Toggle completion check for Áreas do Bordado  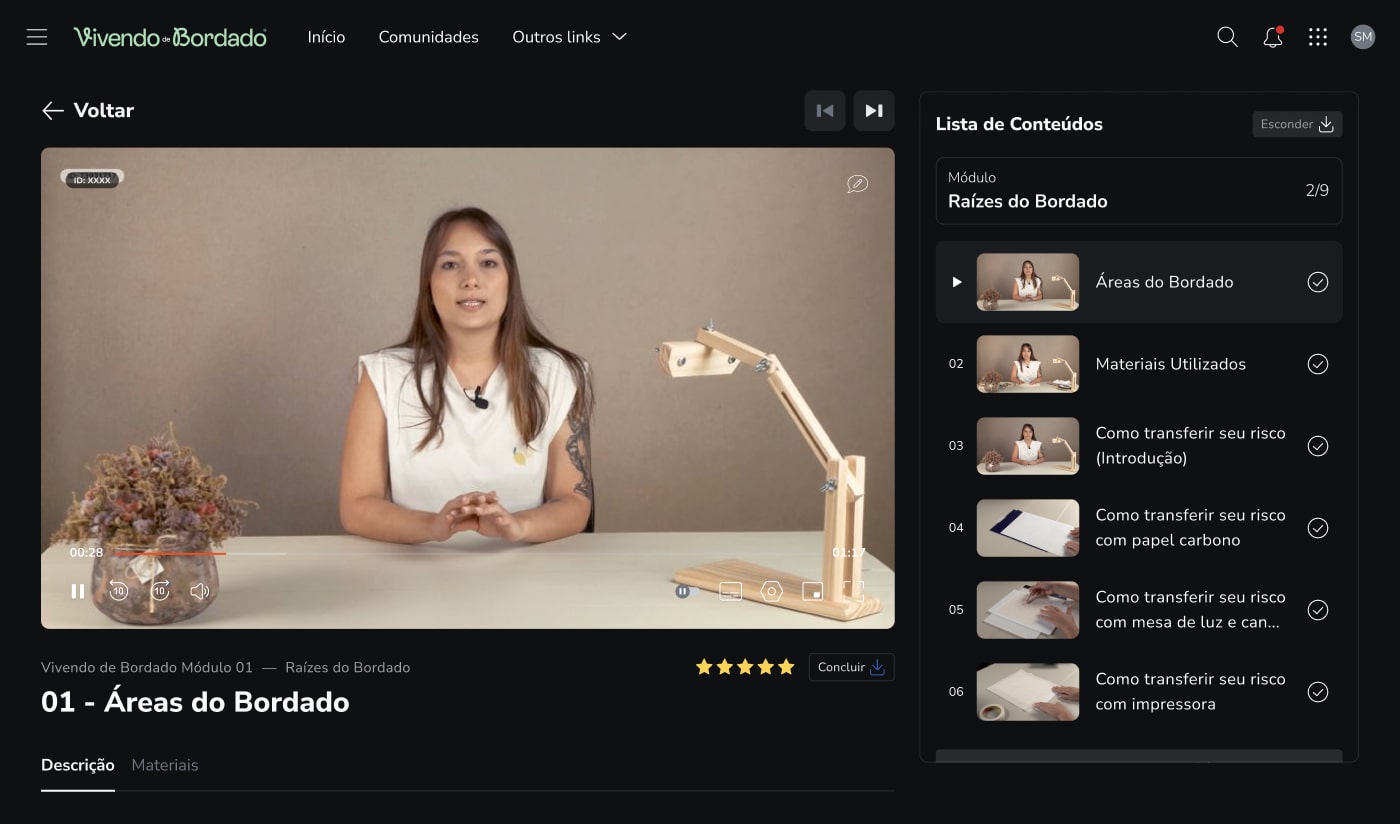click(x=1318, y=282)
